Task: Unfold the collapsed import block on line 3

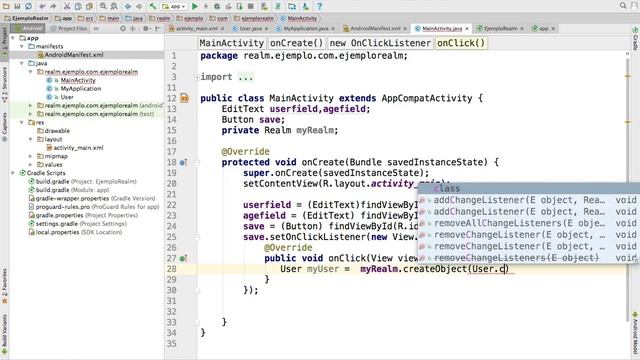Action: (197, 77)
